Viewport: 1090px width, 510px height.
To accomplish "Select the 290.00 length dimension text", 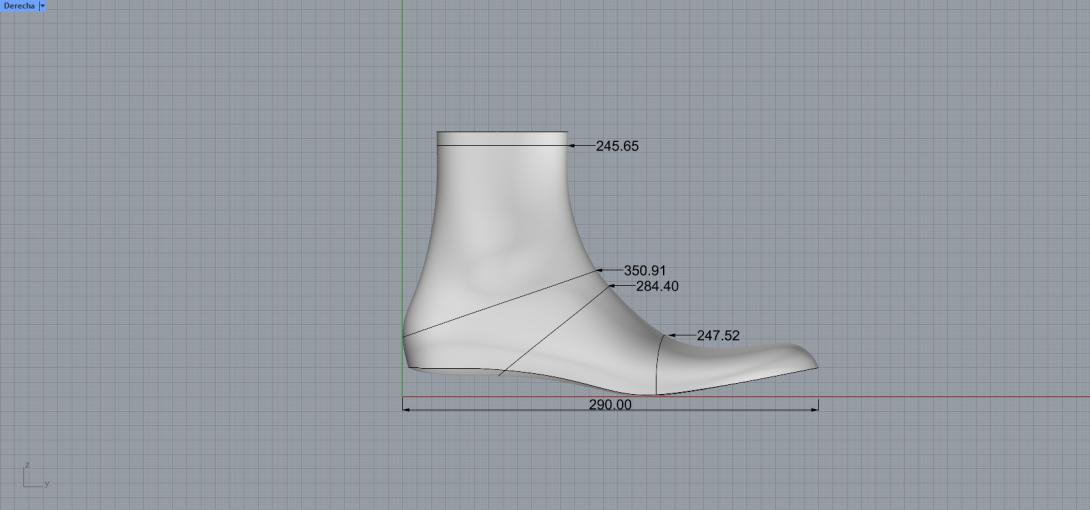I will tap(610, 406).
